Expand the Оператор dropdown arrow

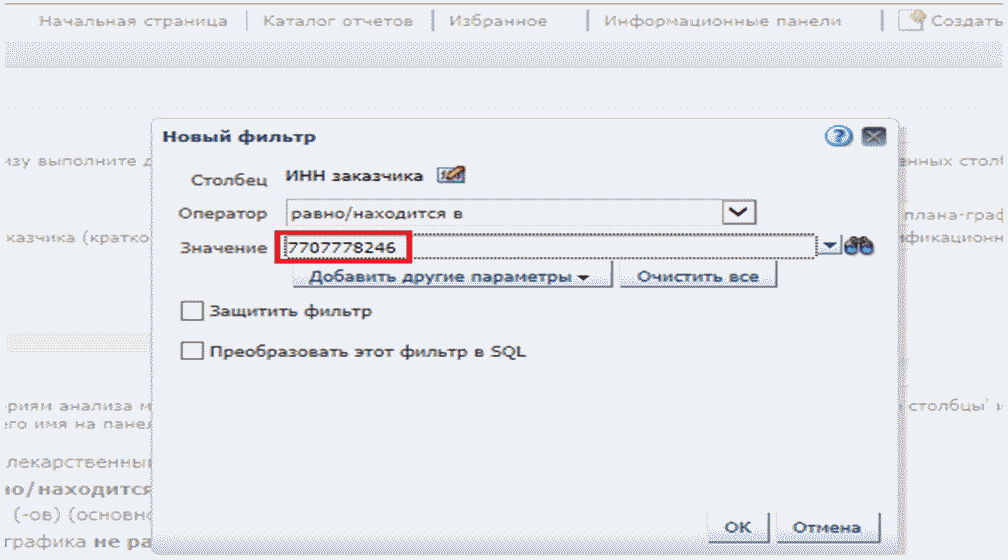(740, 212)
